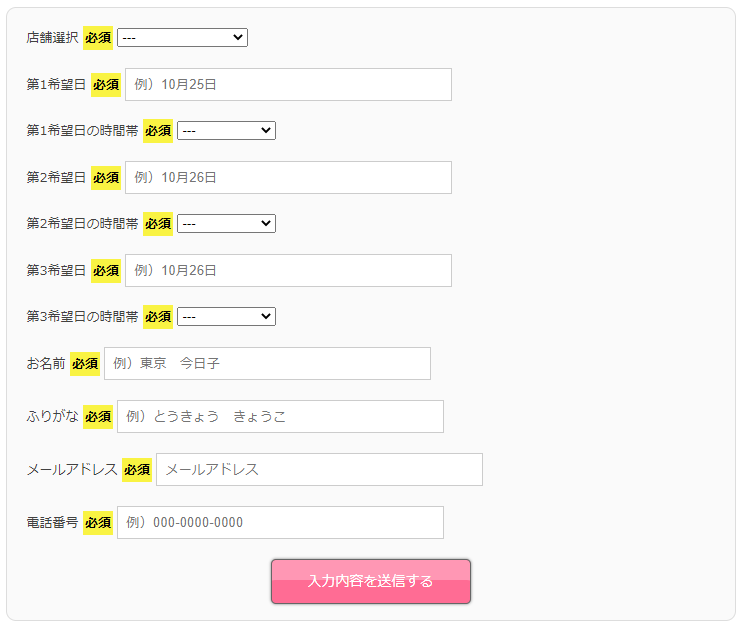Select the 電話番号 phone number field
744x628 pixels.
point(280,522)
